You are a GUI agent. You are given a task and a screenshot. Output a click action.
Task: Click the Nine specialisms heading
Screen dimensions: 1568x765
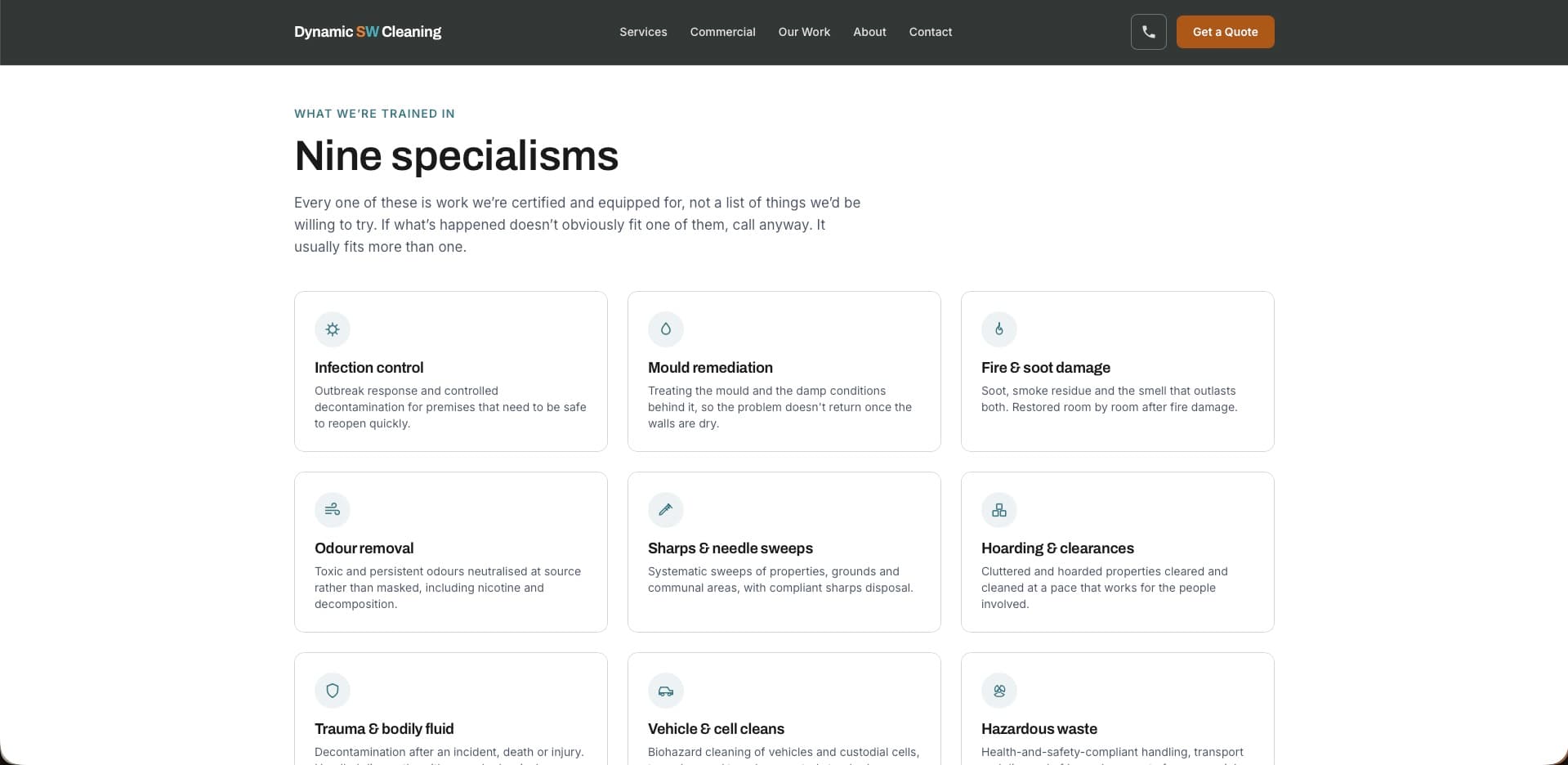pos(456,155)
